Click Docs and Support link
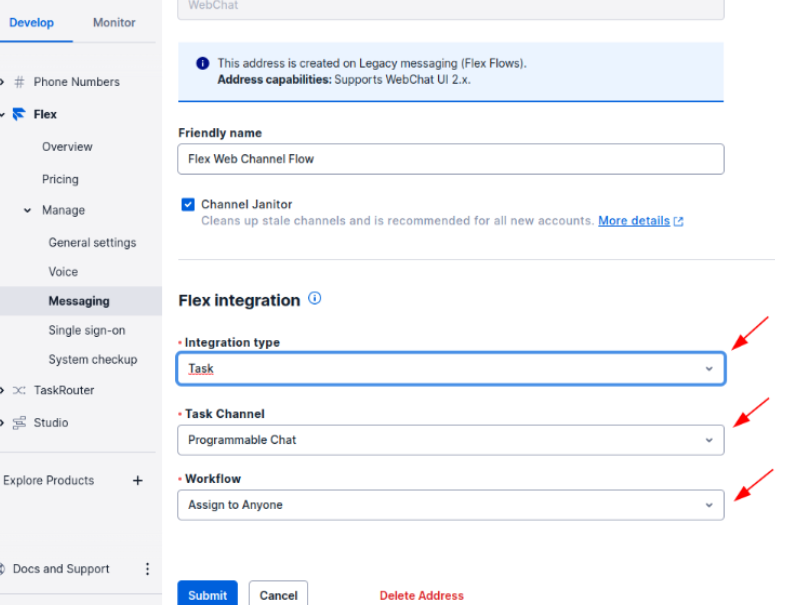This screenshot has width=800, height=605. pos(61,569)
